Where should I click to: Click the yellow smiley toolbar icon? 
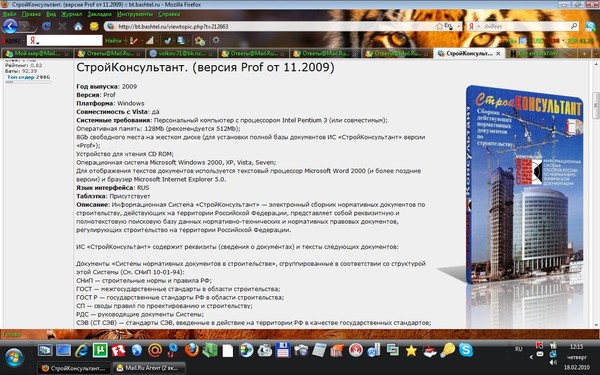coord(94,26)
